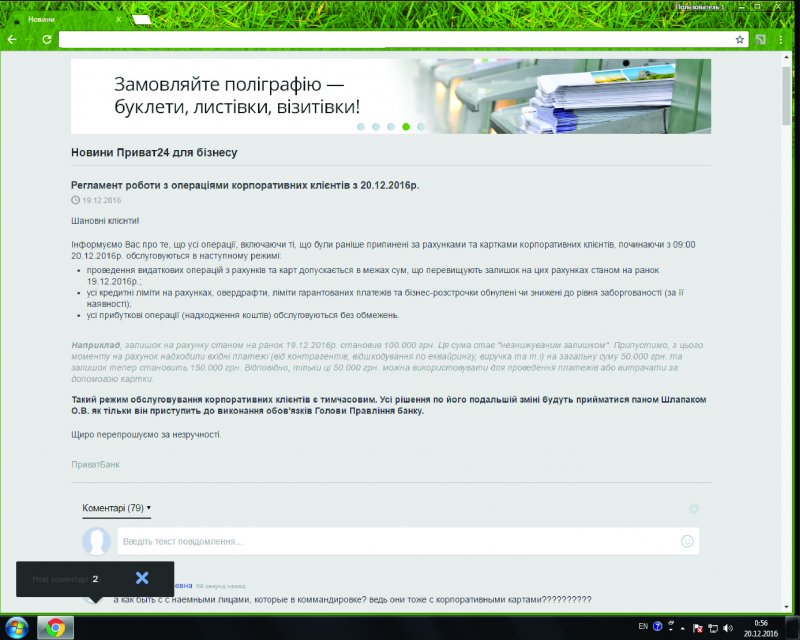Click the browser back arrow button
Screen dimensions: 800x640
(12, 40)
